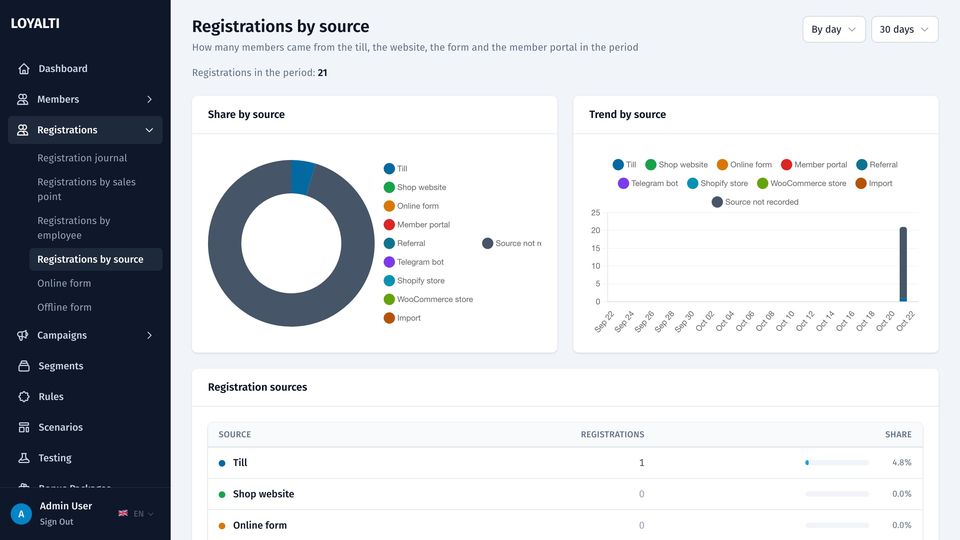
Task: Click the Scenarios icon in sidebar
Action: pos(24,427)
